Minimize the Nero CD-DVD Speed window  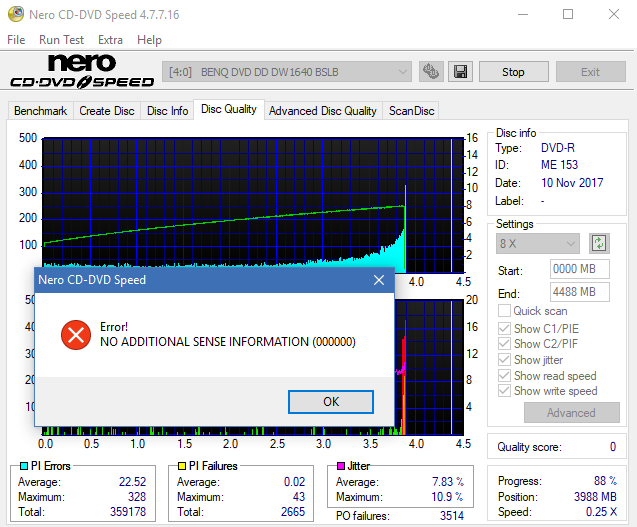point(523,14)
